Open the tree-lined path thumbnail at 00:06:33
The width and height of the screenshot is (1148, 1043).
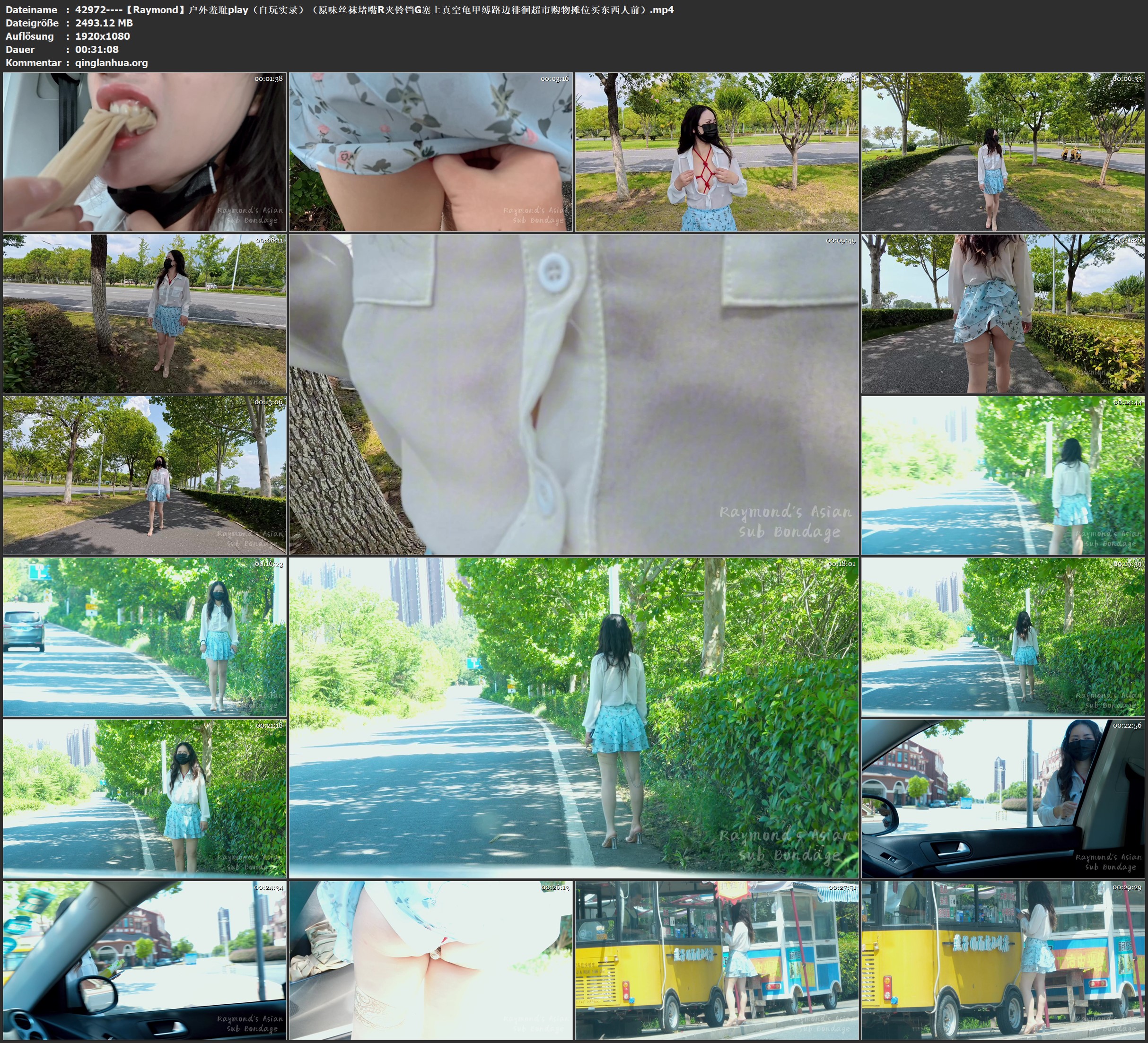1002,151
